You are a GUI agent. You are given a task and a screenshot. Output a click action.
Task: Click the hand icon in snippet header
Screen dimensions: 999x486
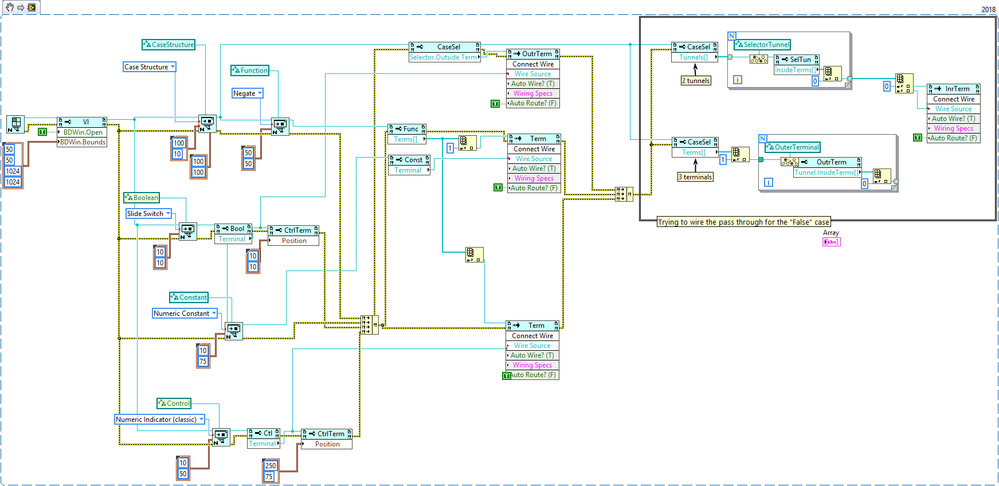pyautogui.click(x=10, y=6)
